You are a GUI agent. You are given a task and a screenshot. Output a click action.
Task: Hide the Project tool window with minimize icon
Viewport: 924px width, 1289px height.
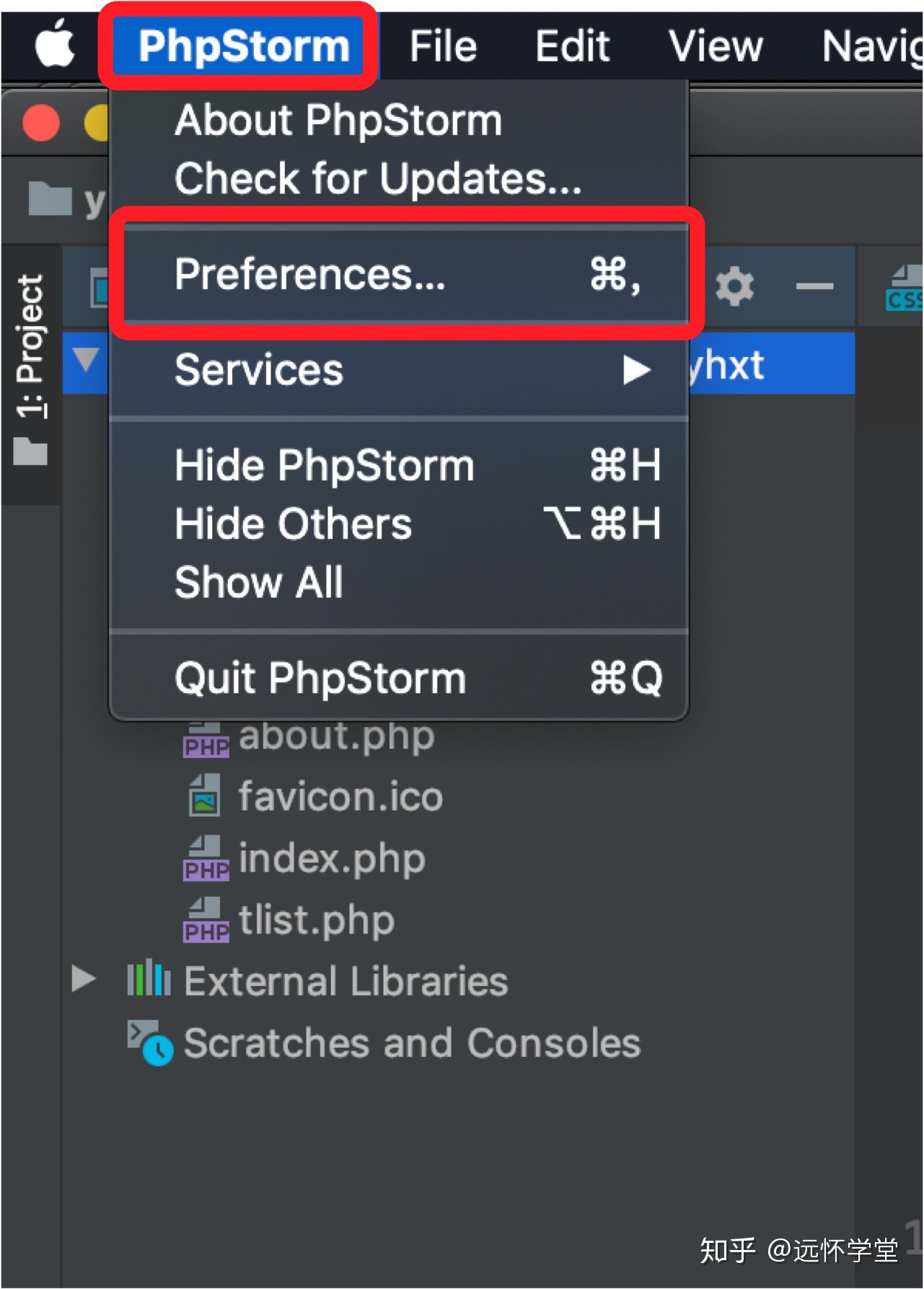tap(814, 286)
